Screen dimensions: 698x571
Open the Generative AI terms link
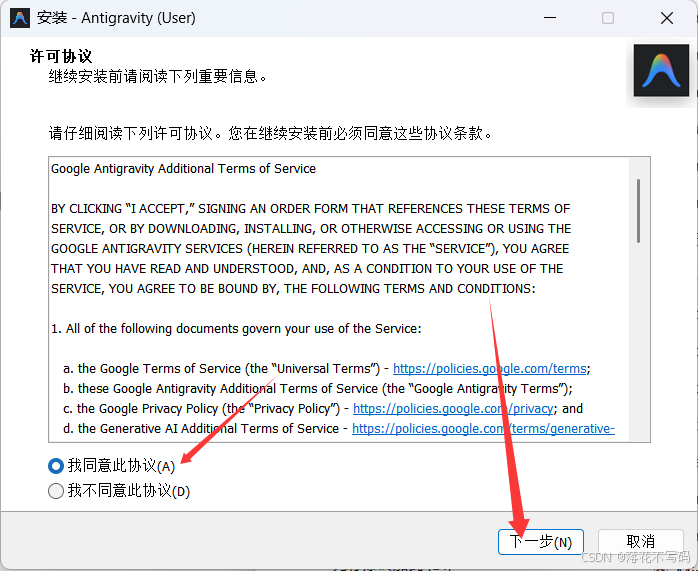click(483, 429)
